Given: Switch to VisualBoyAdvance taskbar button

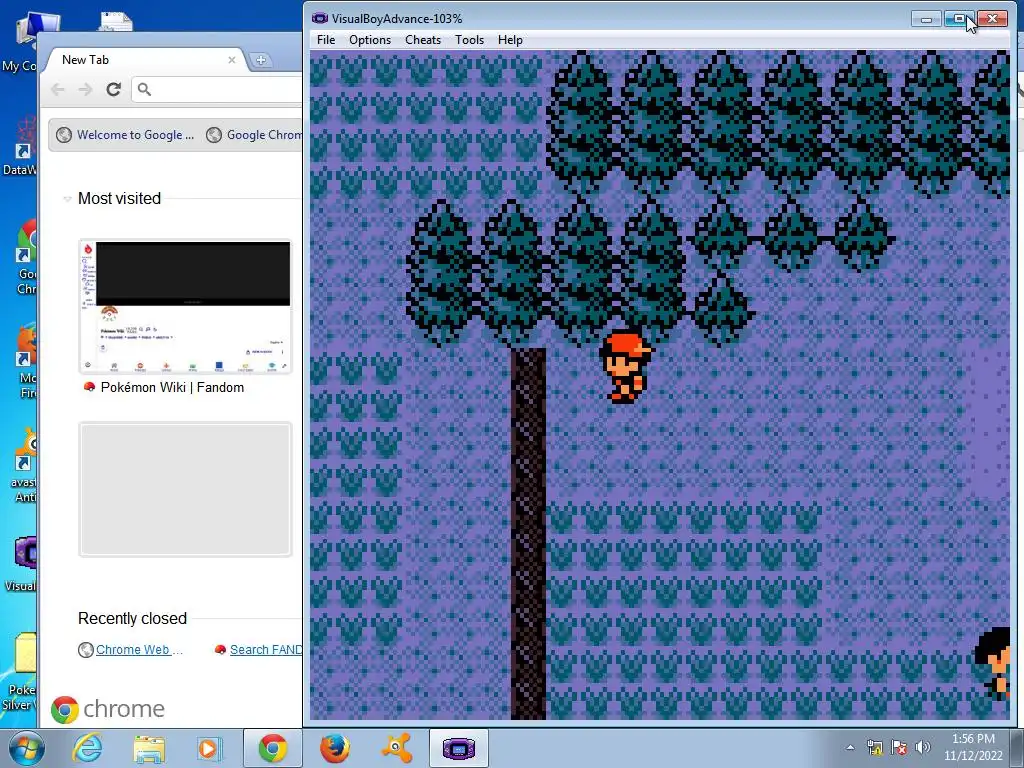Looking at the screenshot, I should [458, 748].
